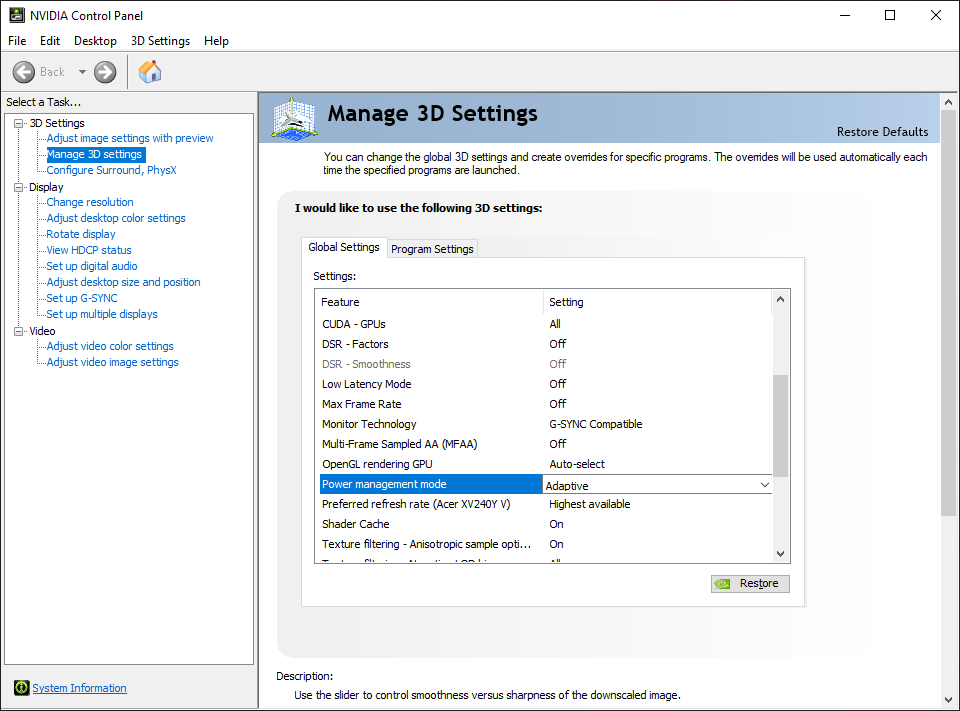Click the Back arrow icon
The height and width of the screenshot is (711, 960).
point(24,72)
